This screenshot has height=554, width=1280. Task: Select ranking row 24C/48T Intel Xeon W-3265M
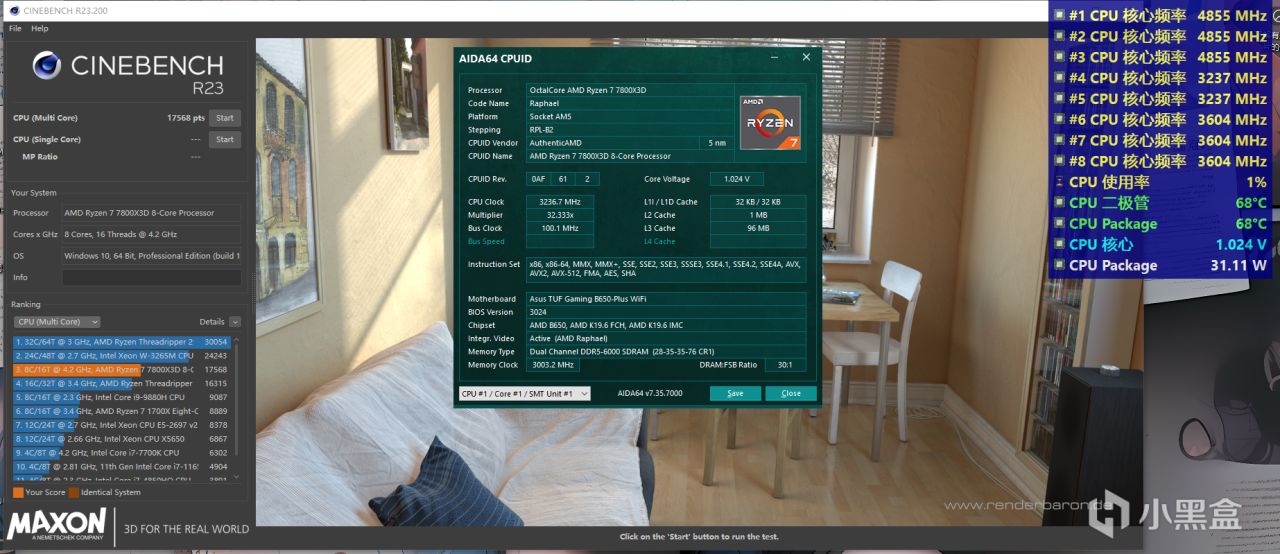tap(122, 355)
